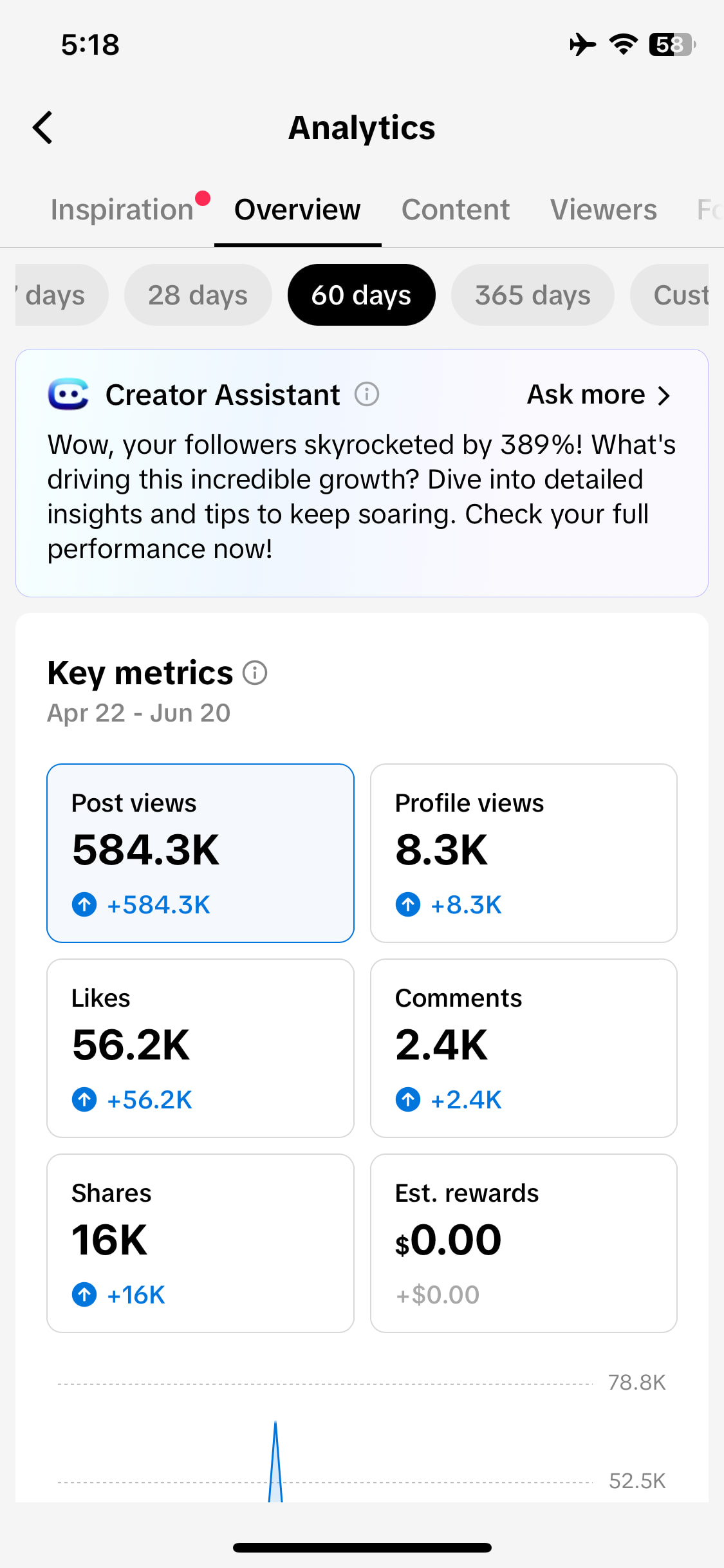Tap the battery indicator in status bar
Viewport: 724px width, 1568px height.
672,44
